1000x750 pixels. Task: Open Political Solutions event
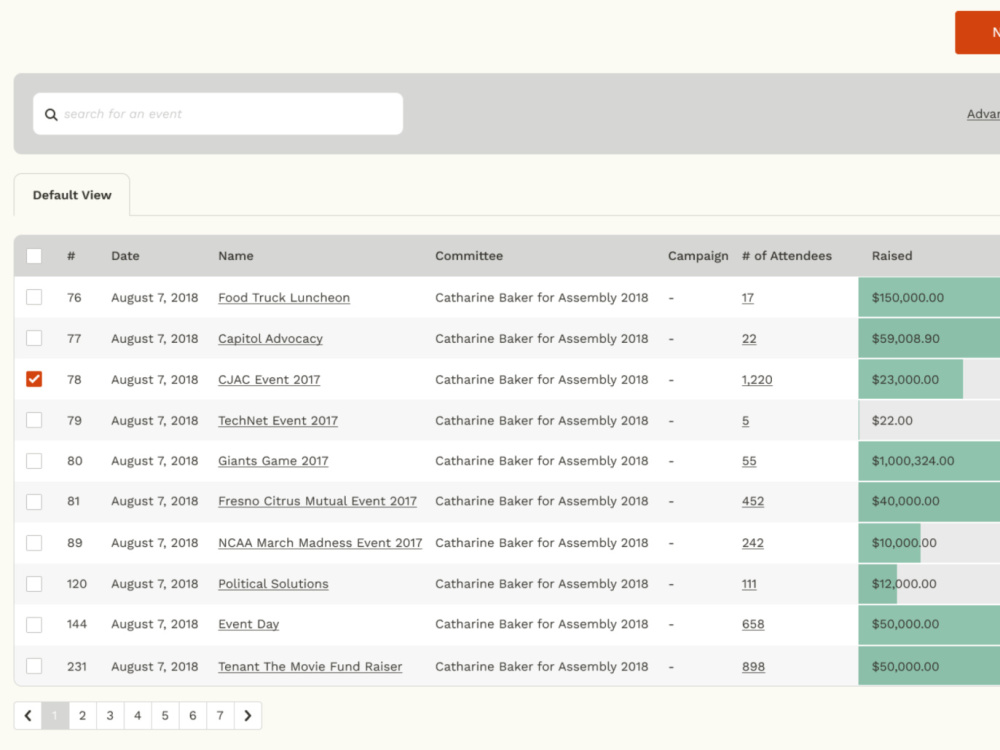point(274,584)
